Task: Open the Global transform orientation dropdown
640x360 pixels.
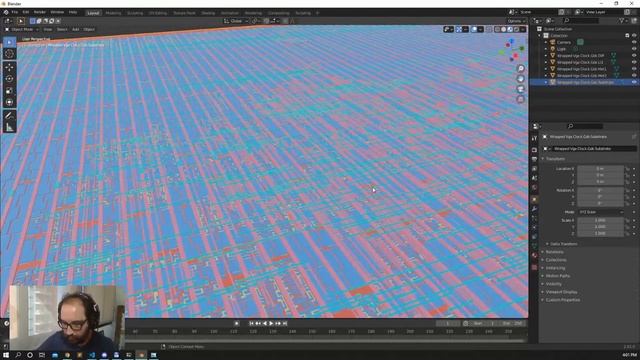Action: coord(236,21)
